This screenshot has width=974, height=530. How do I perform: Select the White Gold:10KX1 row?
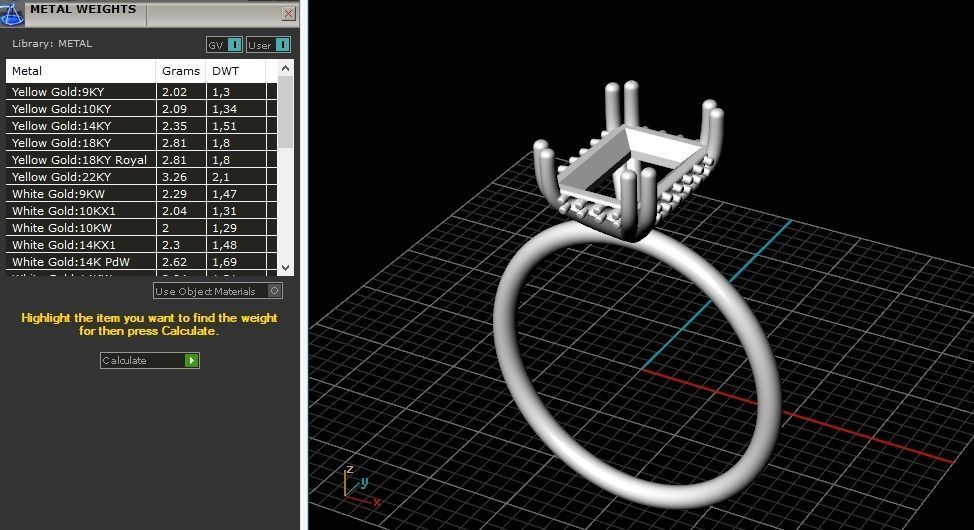click(142, 211)
